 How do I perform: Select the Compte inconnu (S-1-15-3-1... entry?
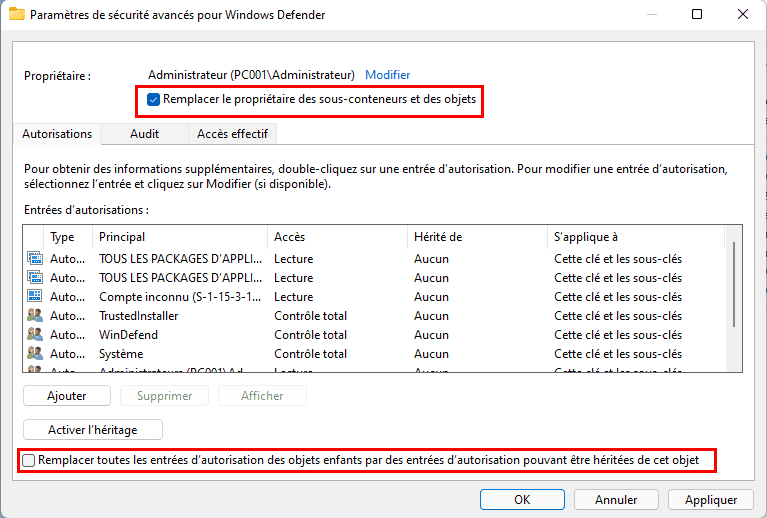click(374, 296)
